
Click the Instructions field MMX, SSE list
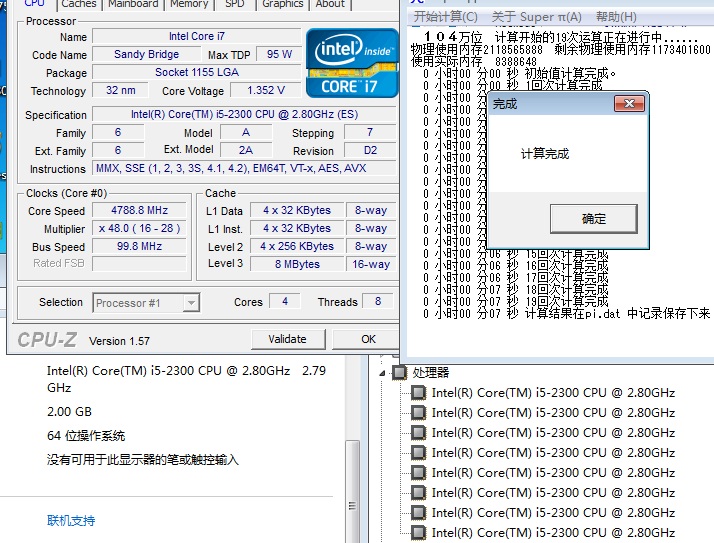(x=244, y=168)
